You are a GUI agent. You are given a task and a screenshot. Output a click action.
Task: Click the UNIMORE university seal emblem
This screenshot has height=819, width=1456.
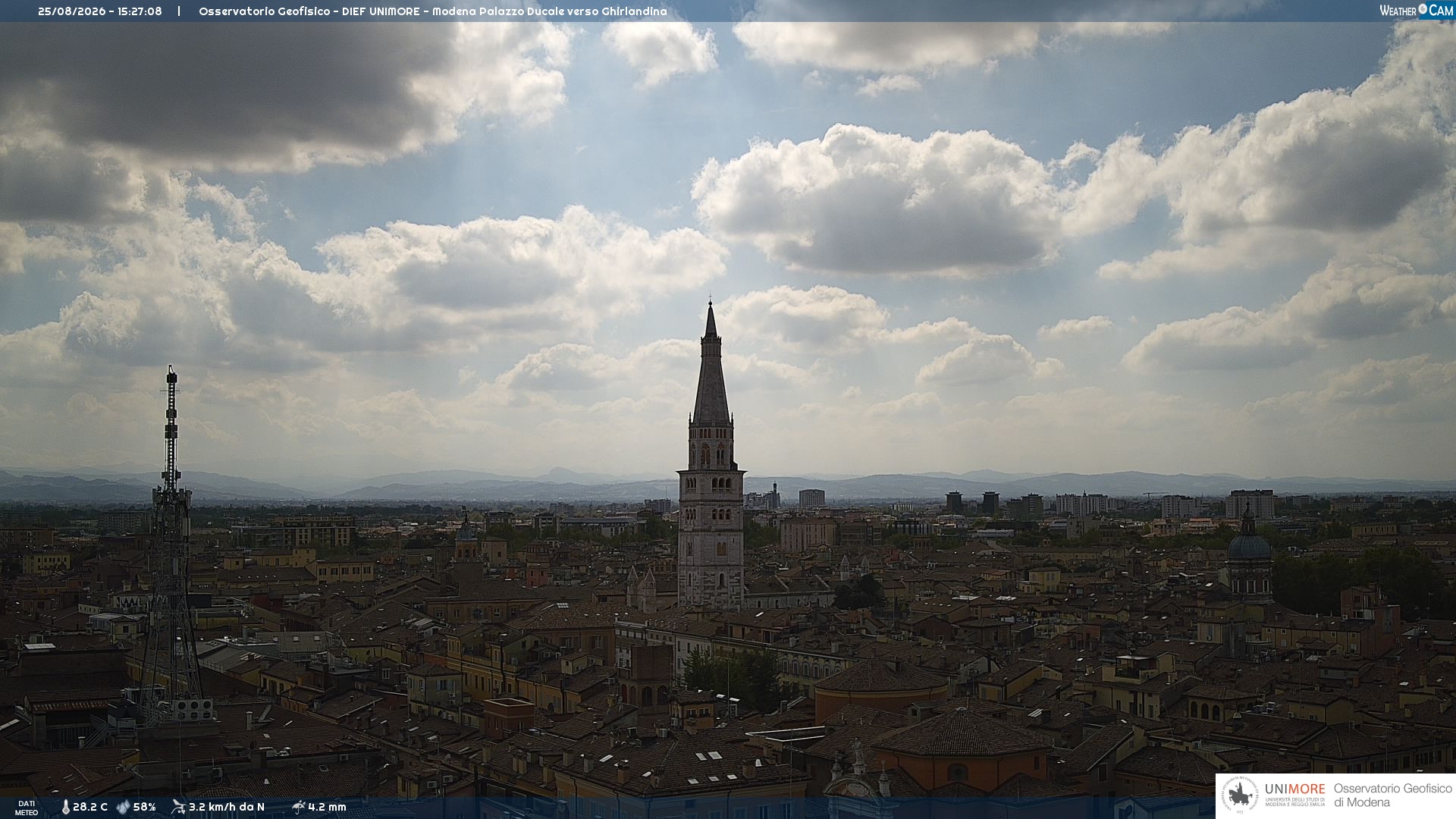[x=1239, y=795]
